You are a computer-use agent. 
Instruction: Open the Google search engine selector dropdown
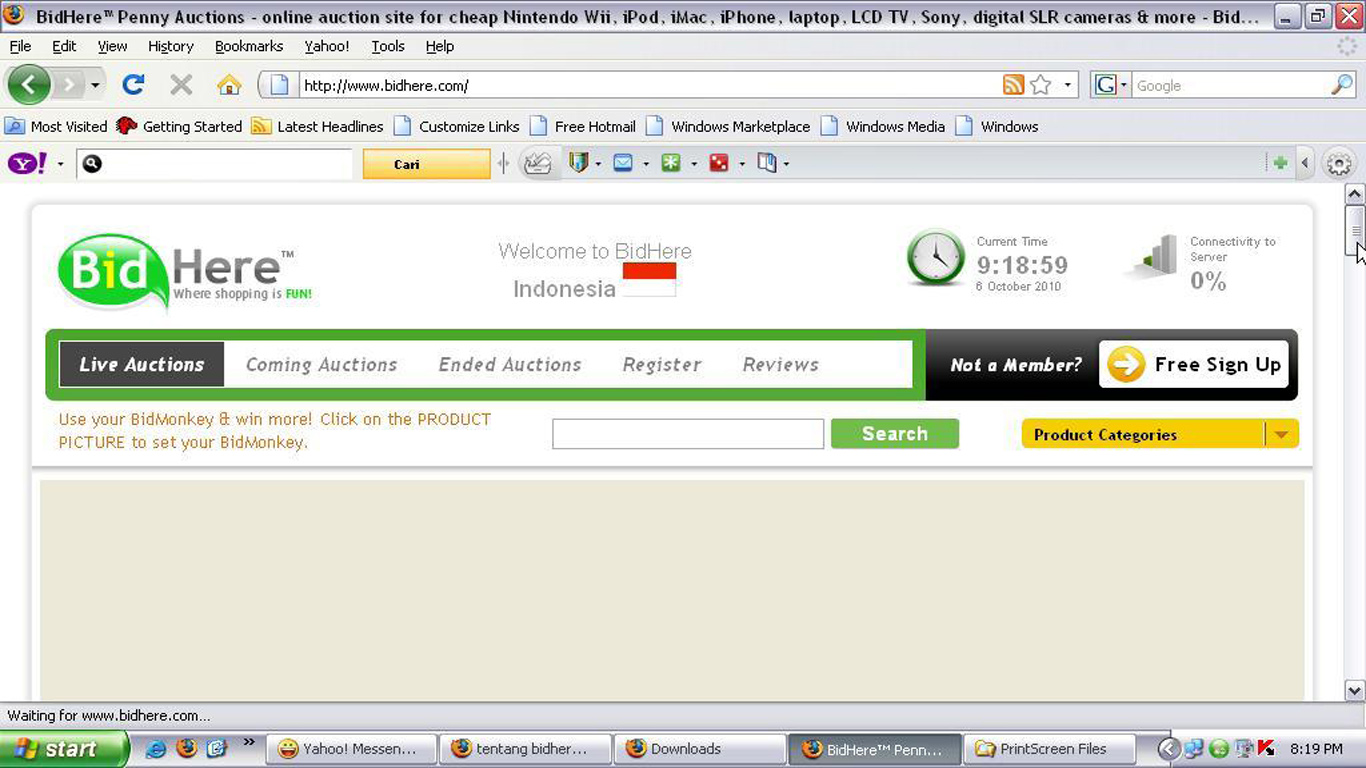(x=1111, y=85)
